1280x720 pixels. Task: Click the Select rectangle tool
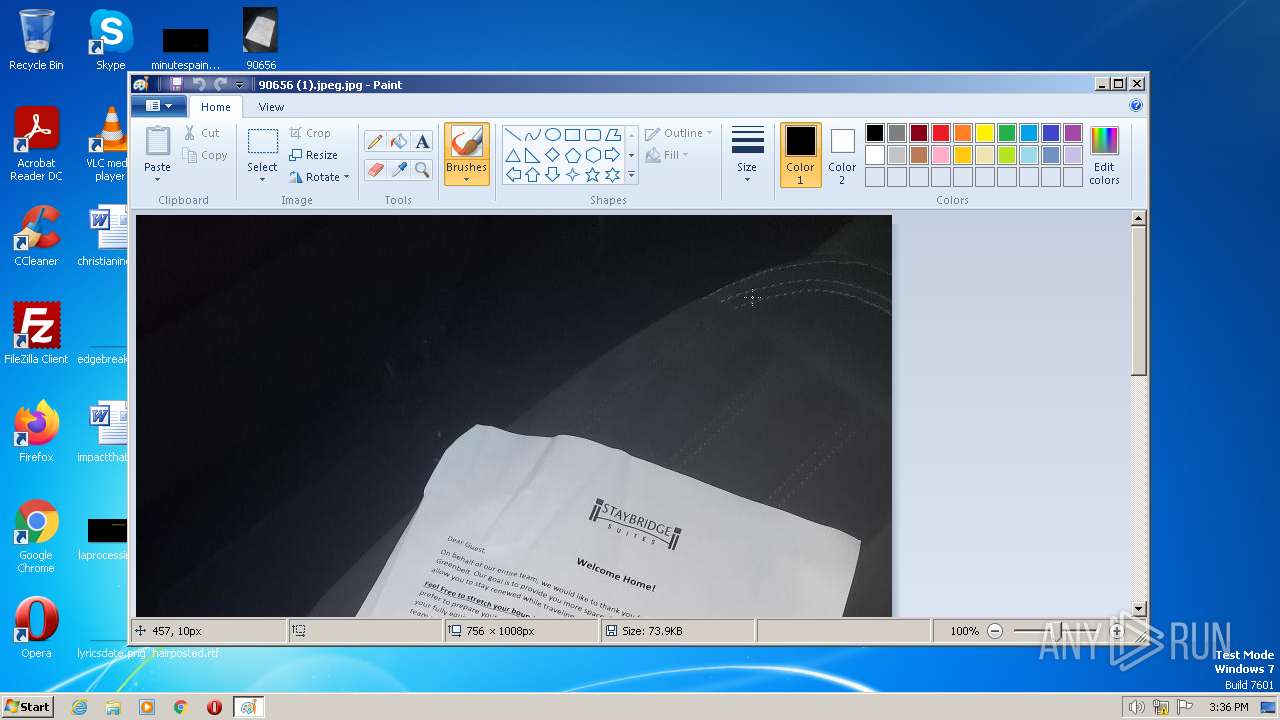262,142
